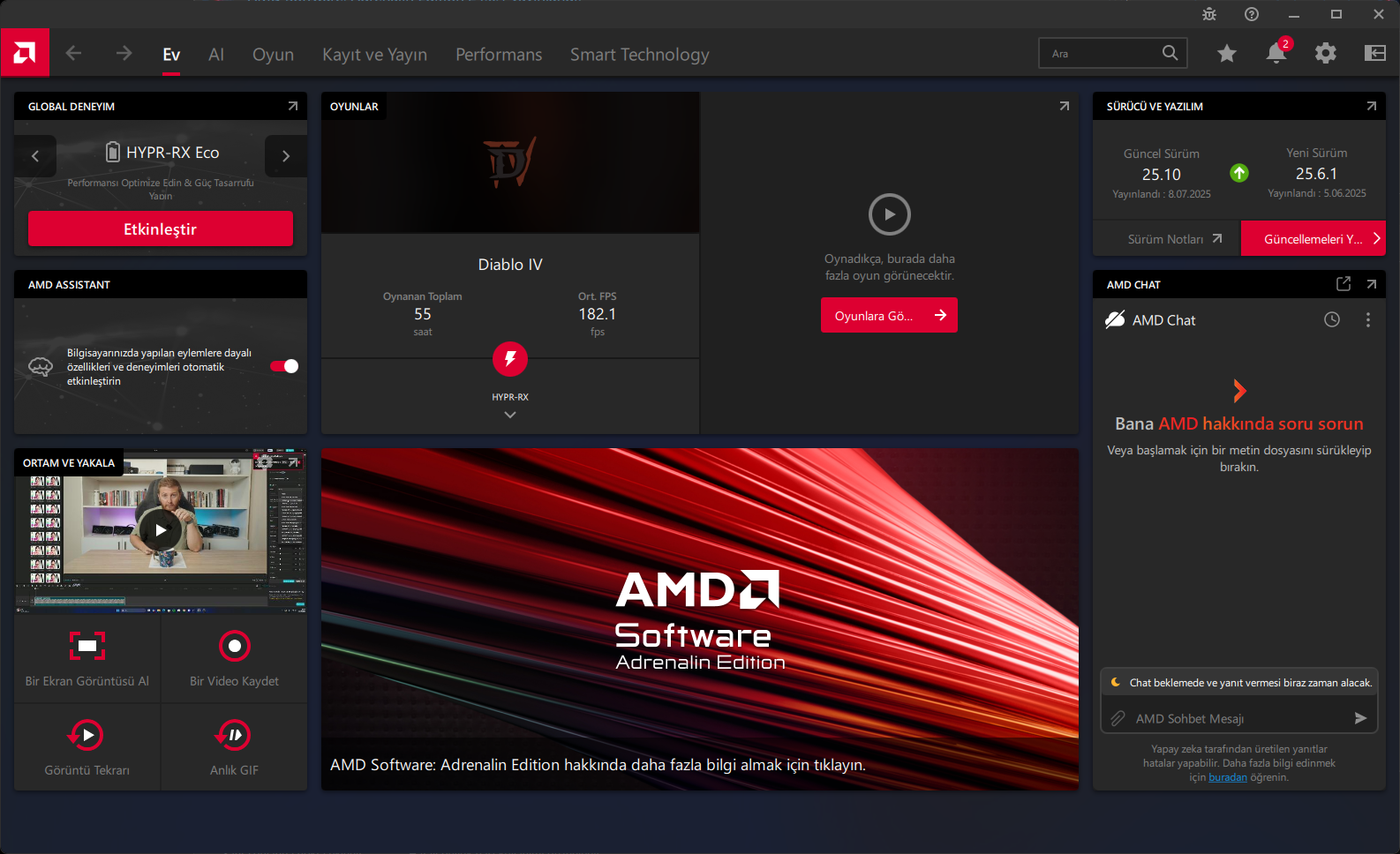
Task: Open capture settings gear on thumbnail
Action: pyautogui.click(x=265, y=461)
